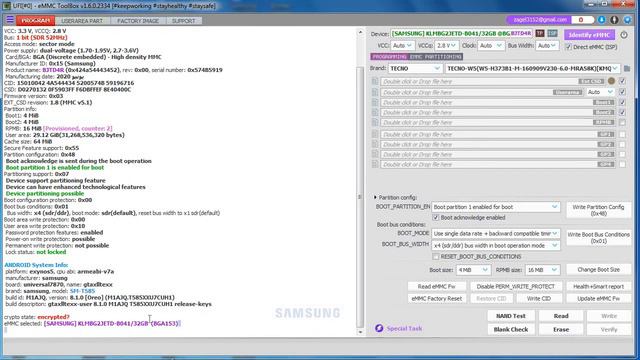Switch to the USERAREA PART tab
This screenshot has width=640, height=360.
[82, 20]
